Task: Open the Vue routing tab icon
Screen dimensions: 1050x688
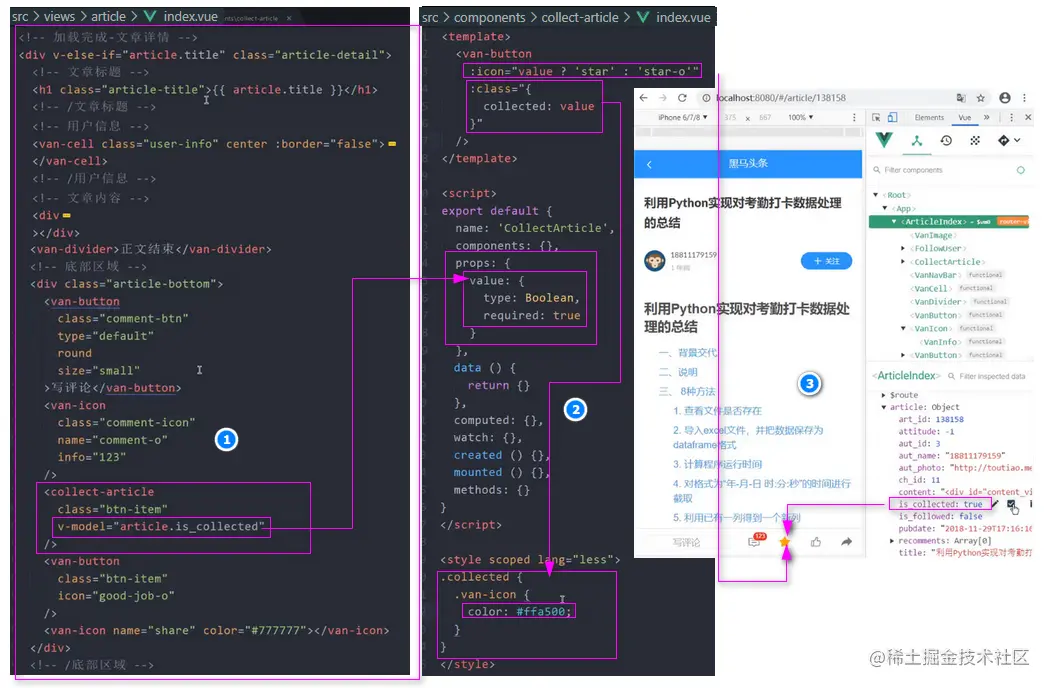Action: pos(1003,140)
